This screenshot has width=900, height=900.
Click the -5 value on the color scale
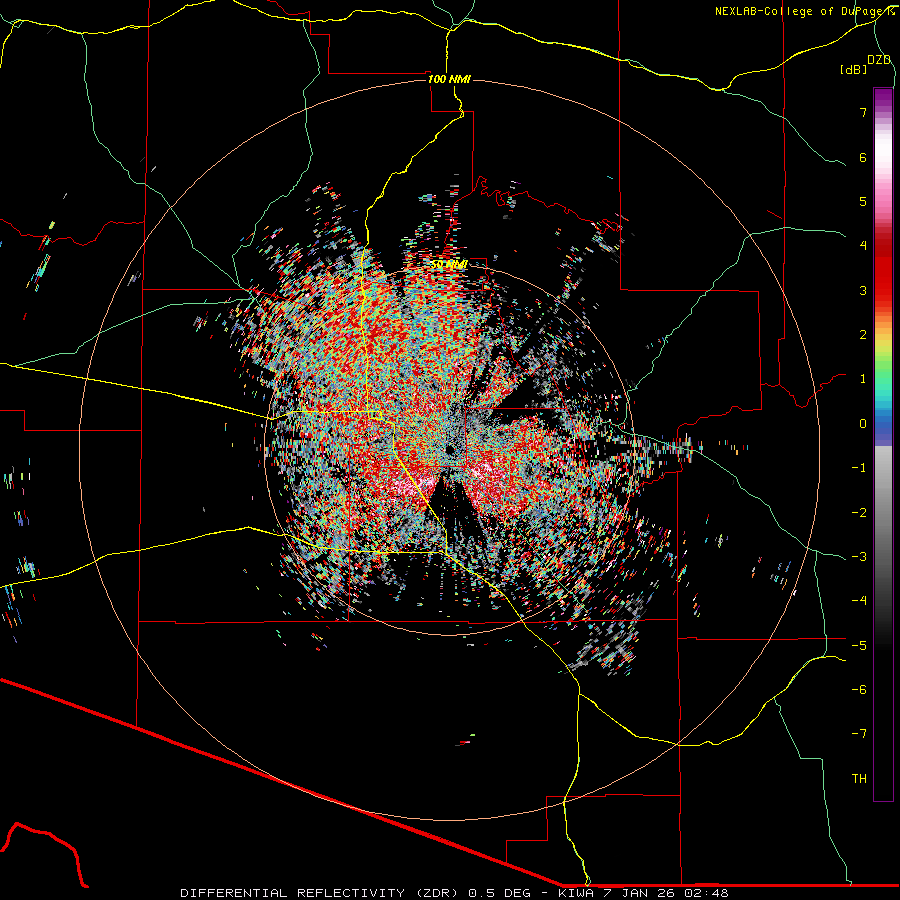[859, 646]
